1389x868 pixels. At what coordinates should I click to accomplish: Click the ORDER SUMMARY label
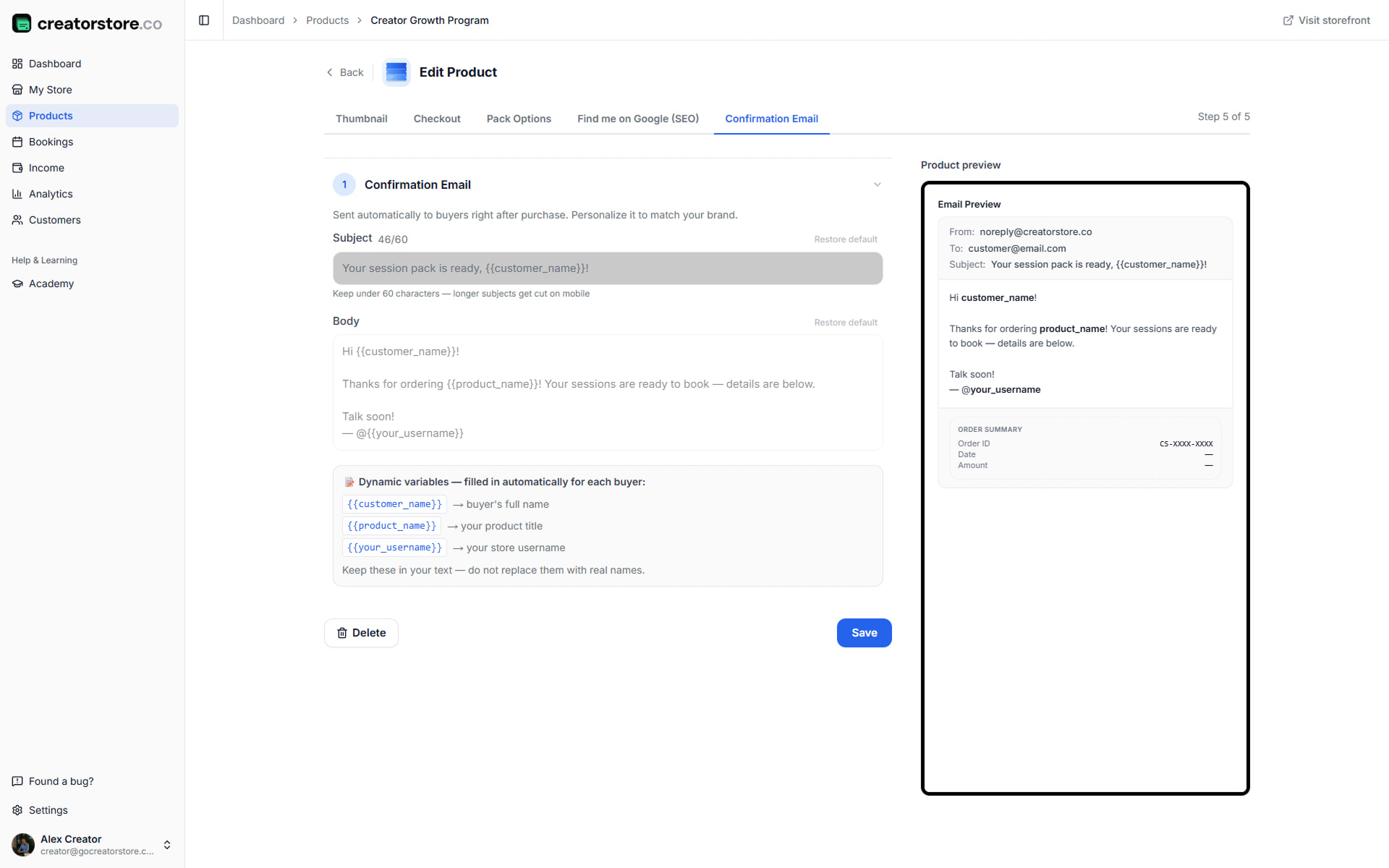point(990,430)
